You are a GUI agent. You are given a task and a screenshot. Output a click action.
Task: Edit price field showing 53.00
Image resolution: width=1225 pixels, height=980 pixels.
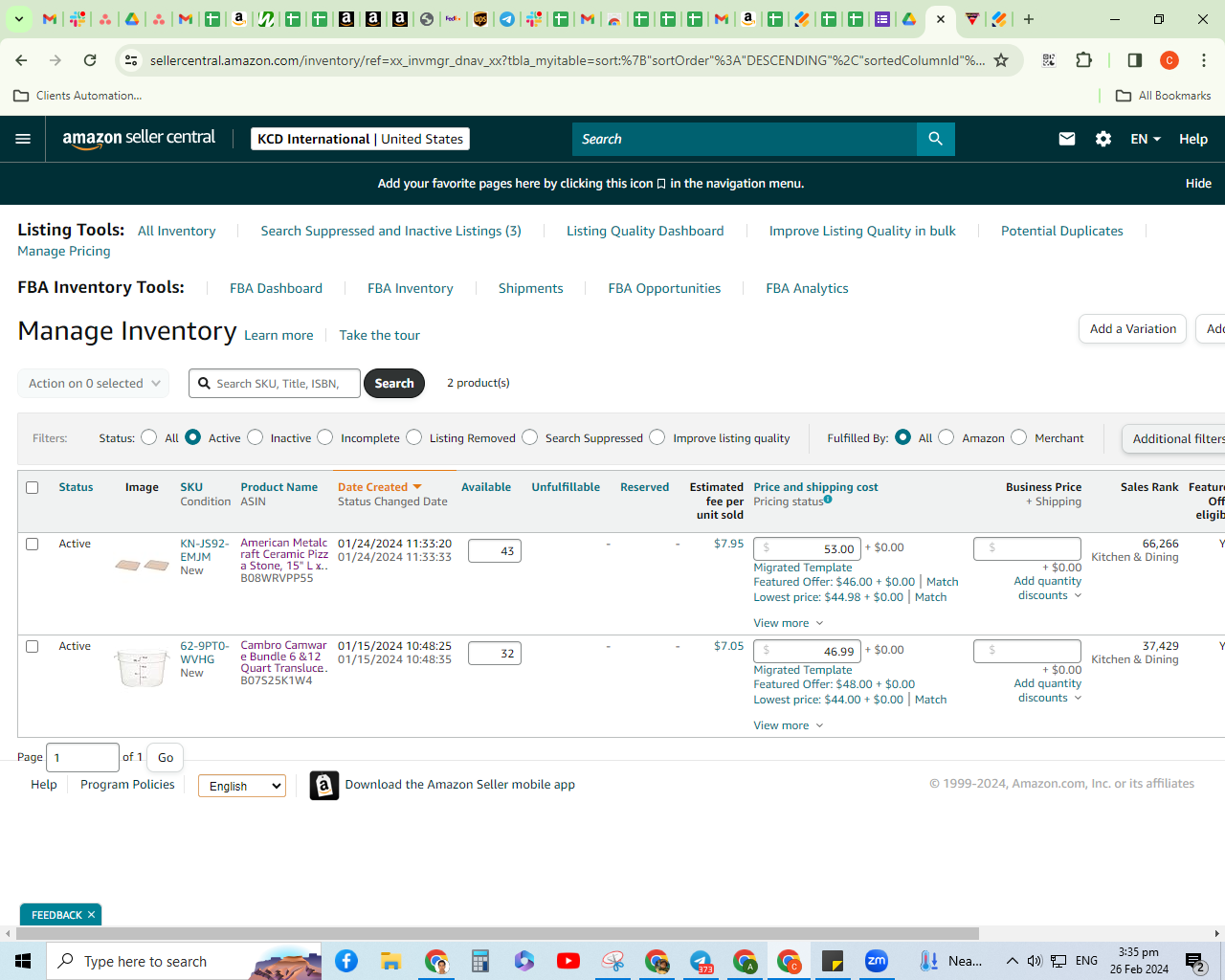point(807,548)
